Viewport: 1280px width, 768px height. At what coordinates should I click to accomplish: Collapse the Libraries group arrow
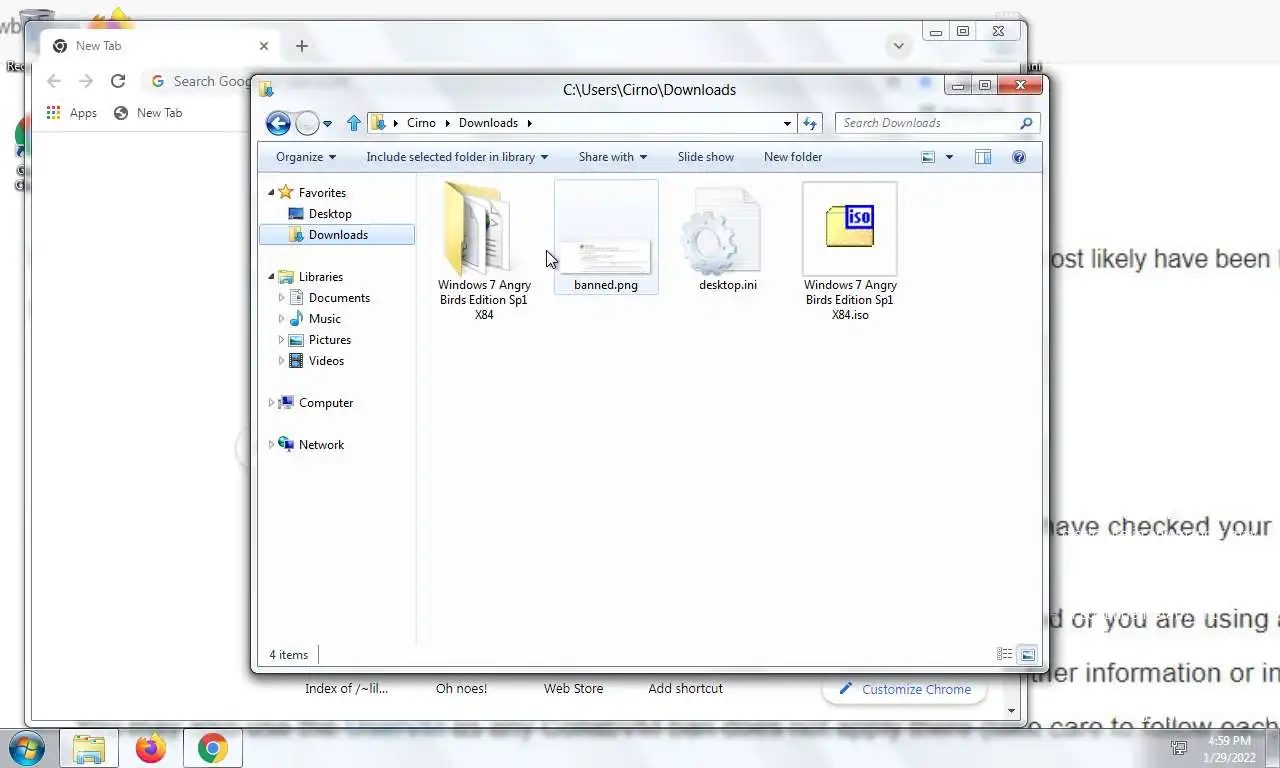coord(270,276)
